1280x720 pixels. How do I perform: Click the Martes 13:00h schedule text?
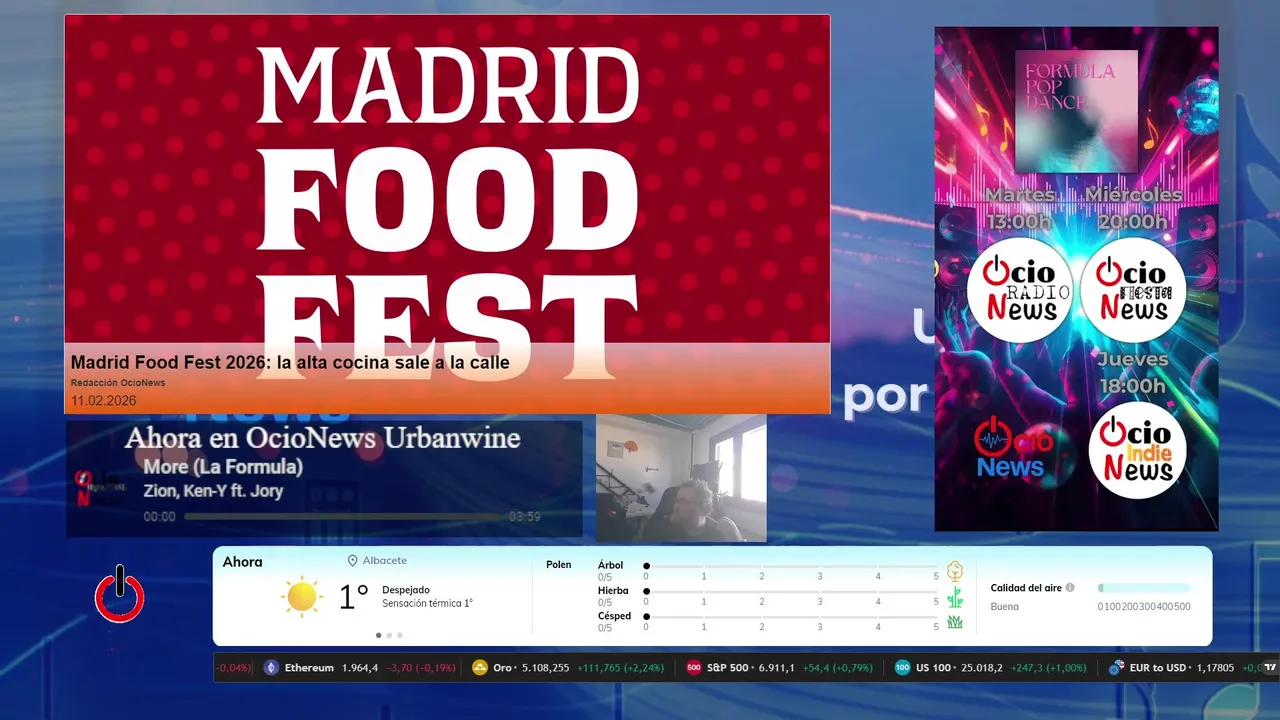(x=1019, y=208)
